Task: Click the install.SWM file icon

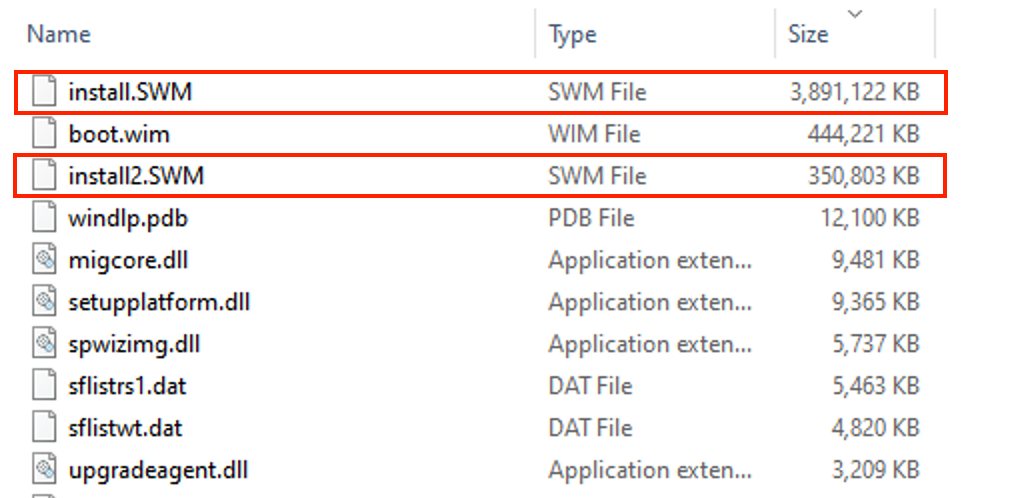Action: pyautogui.click(x=43, y=92)
